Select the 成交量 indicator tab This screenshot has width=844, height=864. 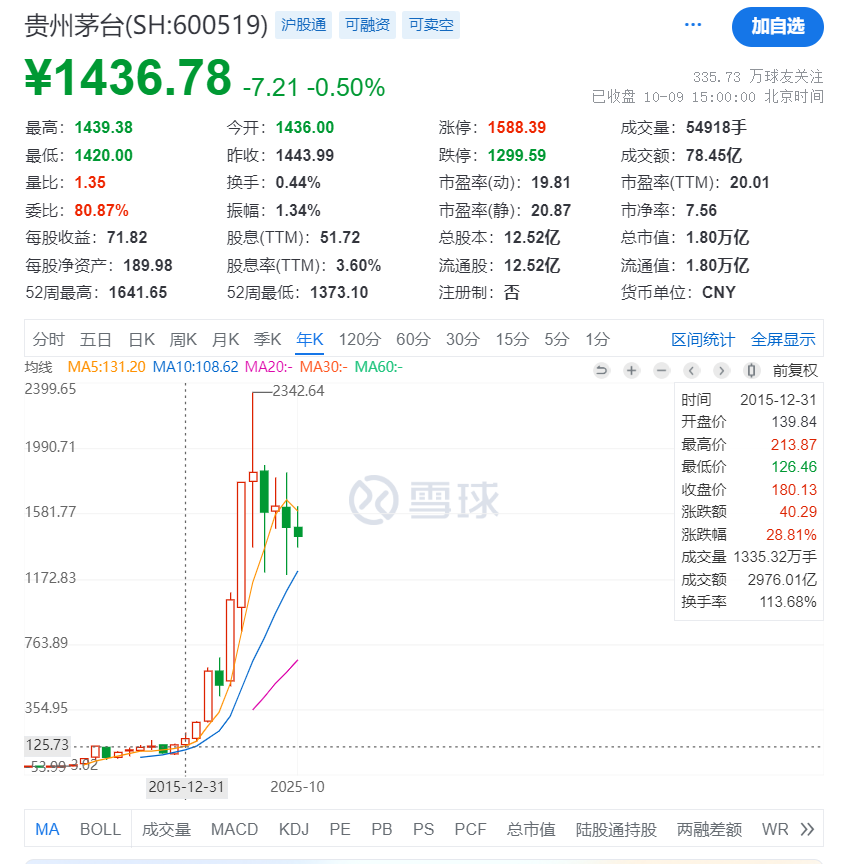pos(166,829)
